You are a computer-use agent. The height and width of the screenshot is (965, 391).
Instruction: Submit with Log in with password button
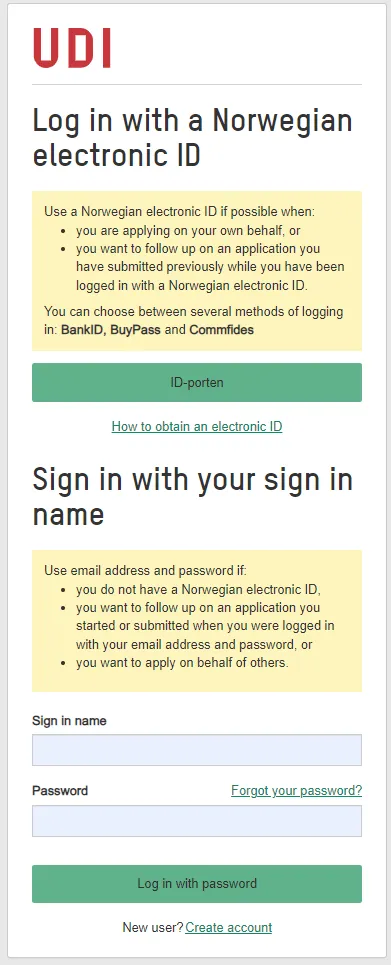point(197,884)
